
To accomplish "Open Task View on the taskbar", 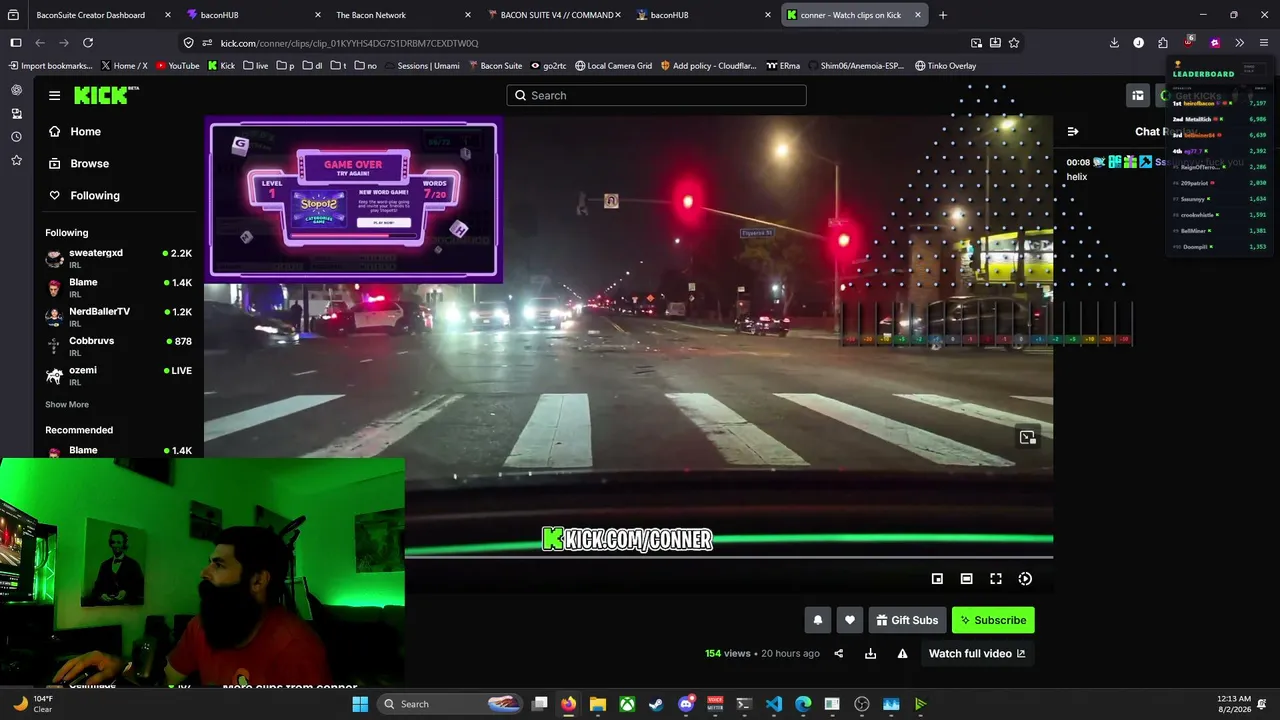I will click(x=540, y=704).
